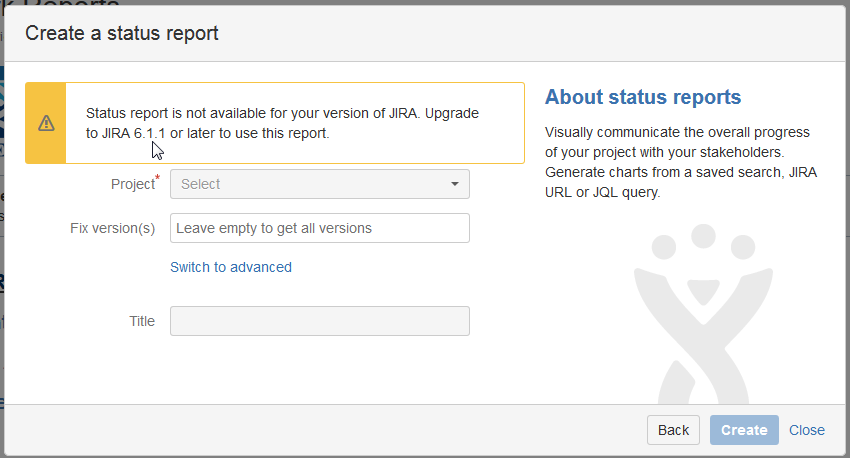Click the Switch to advanced link
Screen dimensions: 850x458
231,267
